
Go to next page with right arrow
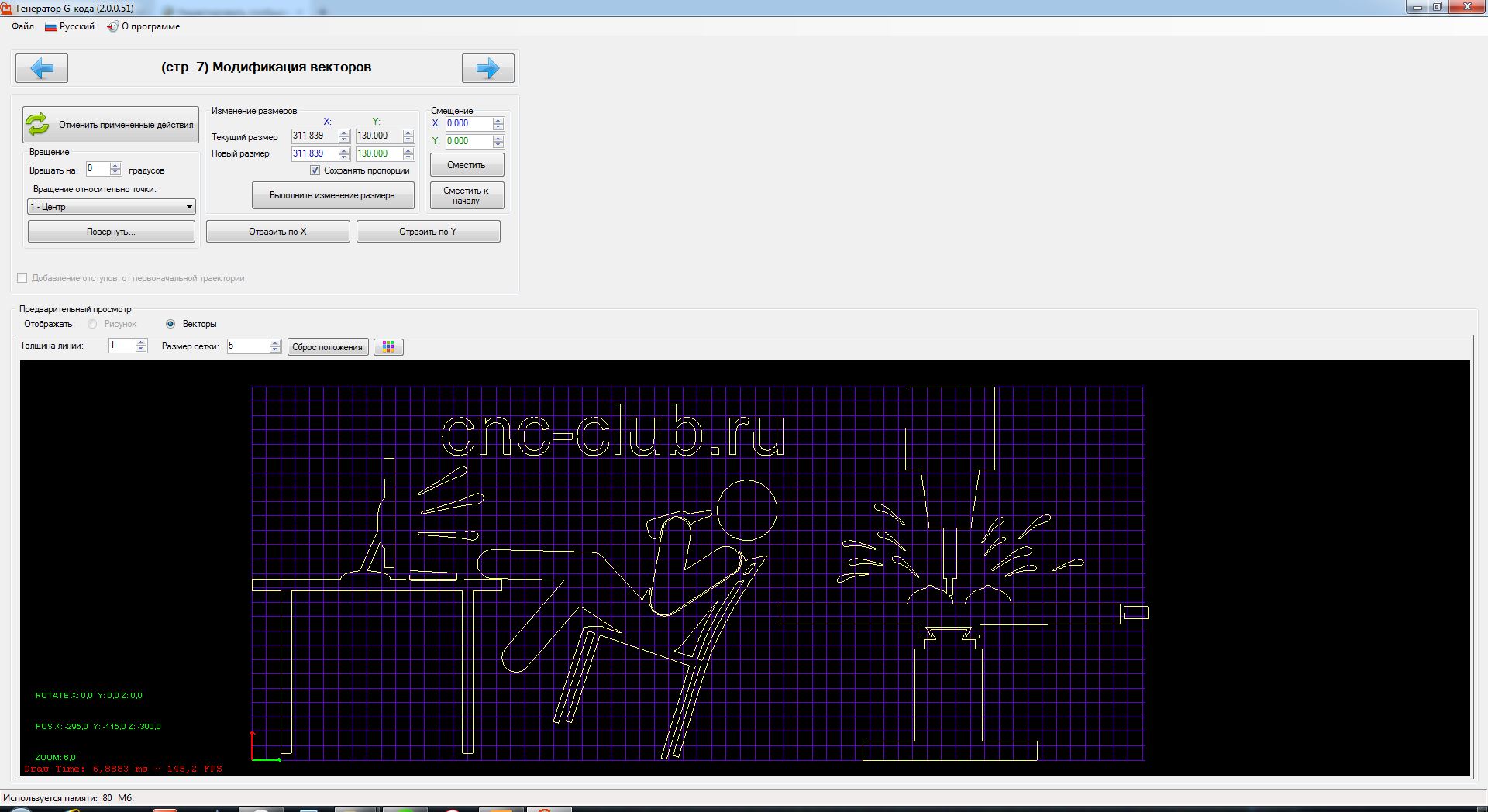click(x=488, y=68)
